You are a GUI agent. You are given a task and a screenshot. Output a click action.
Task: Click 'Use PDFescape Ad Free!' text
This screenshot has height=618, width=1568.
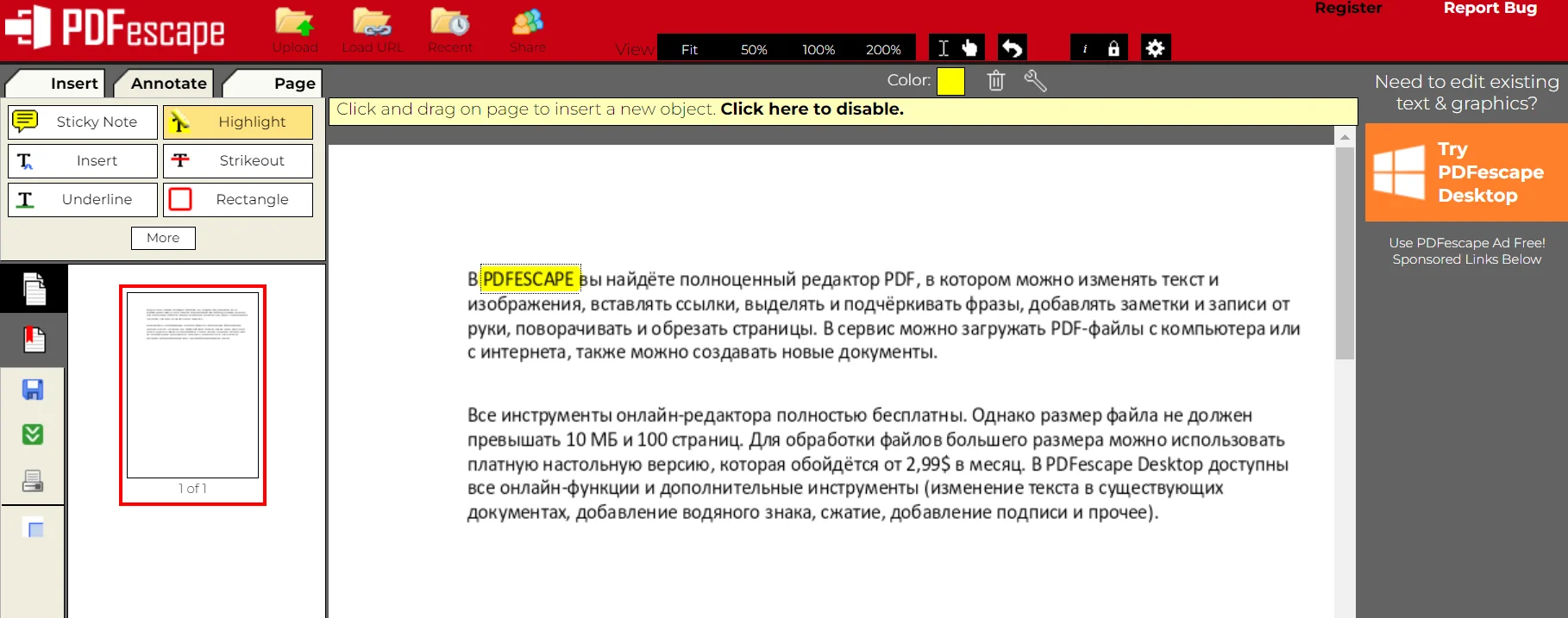[1466, 243]
